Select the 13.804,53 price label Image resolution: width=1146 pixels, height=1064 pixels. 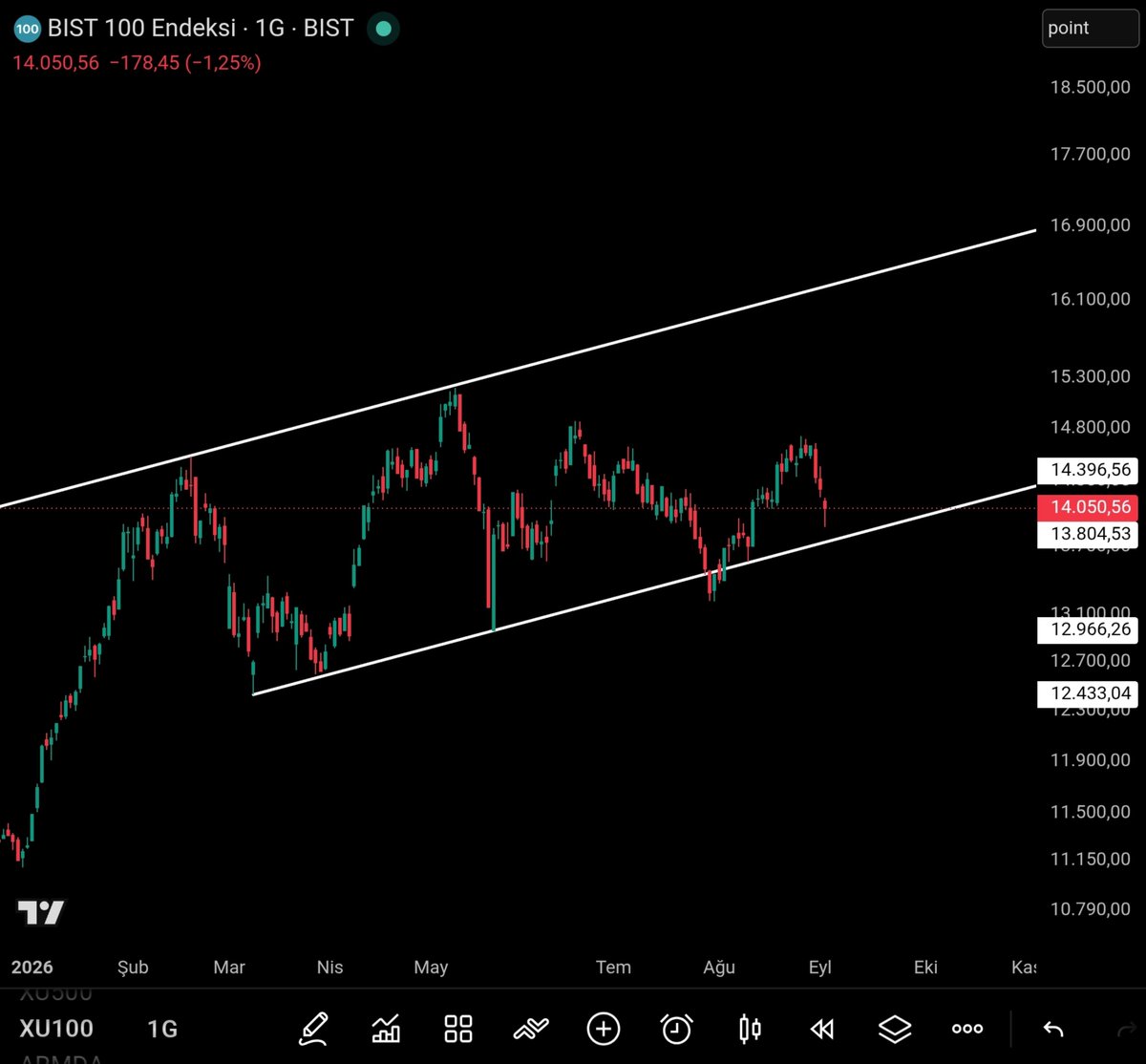[1088, 534]
